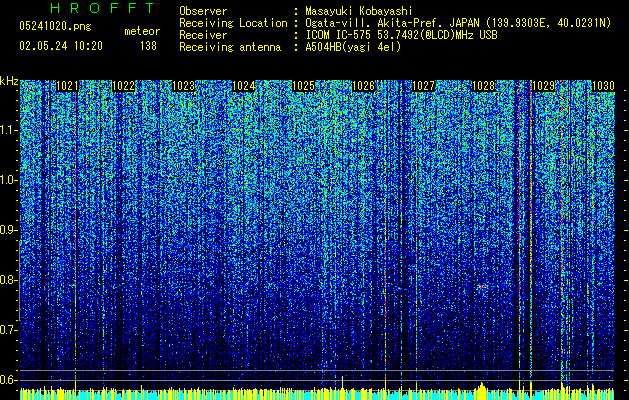
Task: Click the 1024 time marker
Action: tap(243, 86)
